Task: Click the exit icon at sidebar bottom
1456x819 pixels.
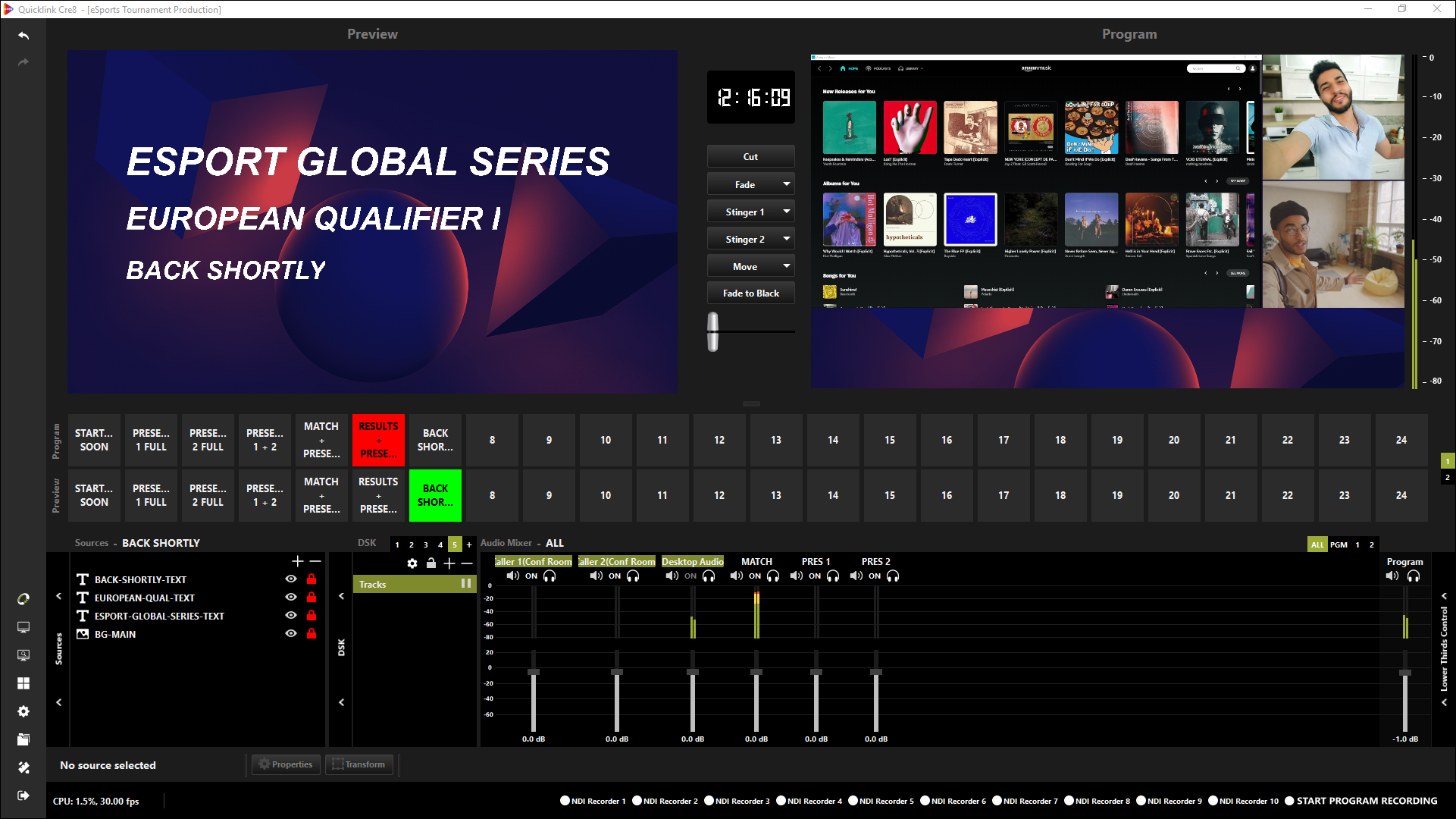Action: 23,795
